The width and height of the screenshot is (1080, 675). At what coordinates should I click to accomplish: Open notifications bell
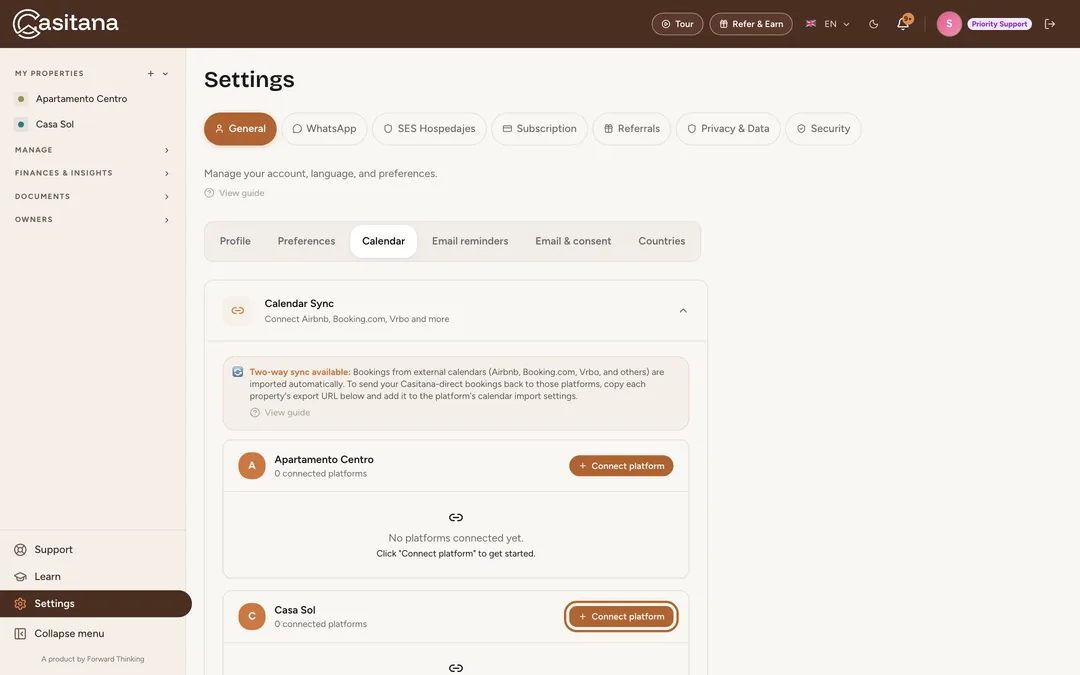pyautogui.click(x=903, y=24)
